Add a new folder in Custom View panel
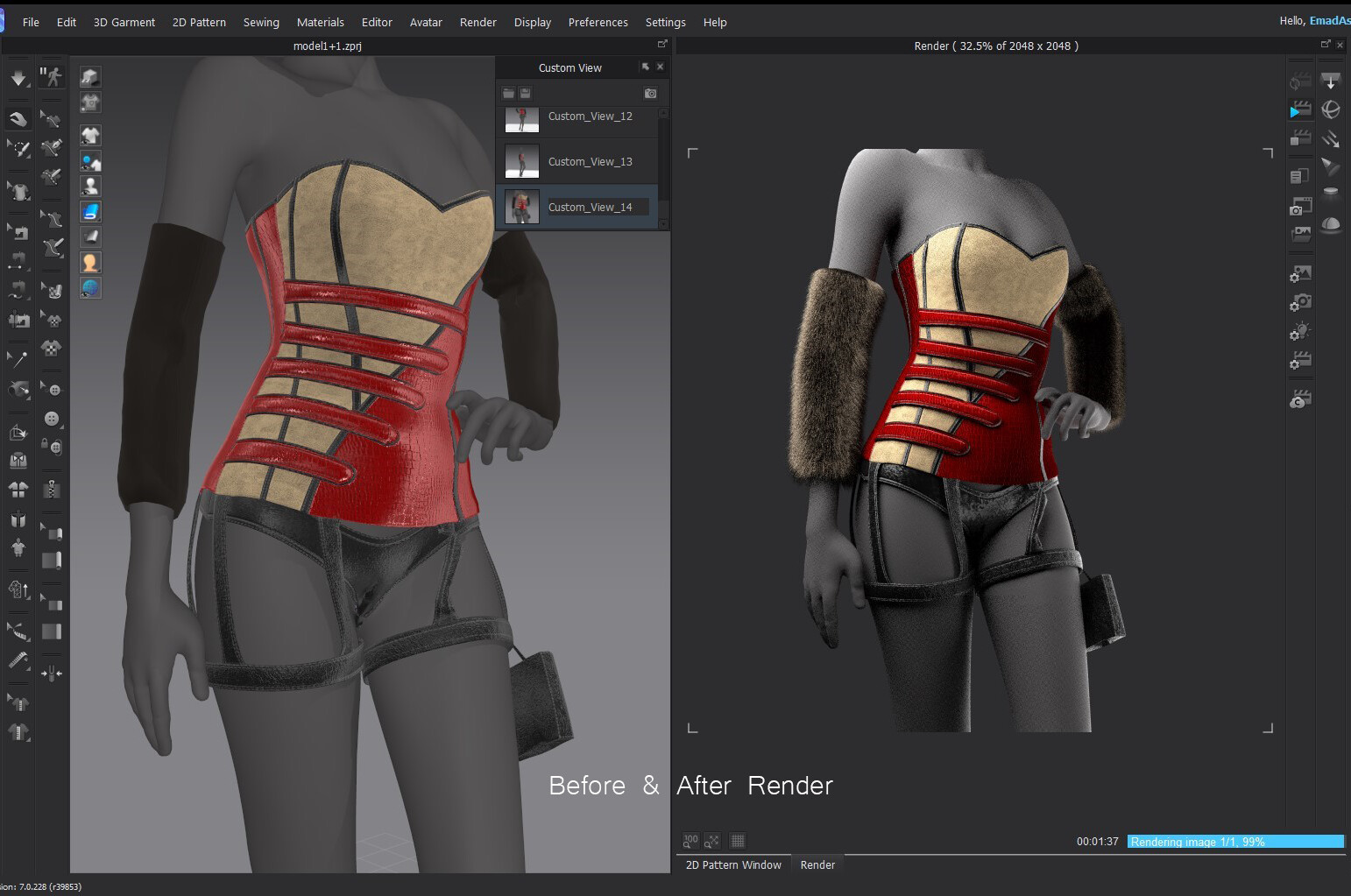Image resolution: width=1351 pixels, height=896 pixels. click(x=508, y=93)
